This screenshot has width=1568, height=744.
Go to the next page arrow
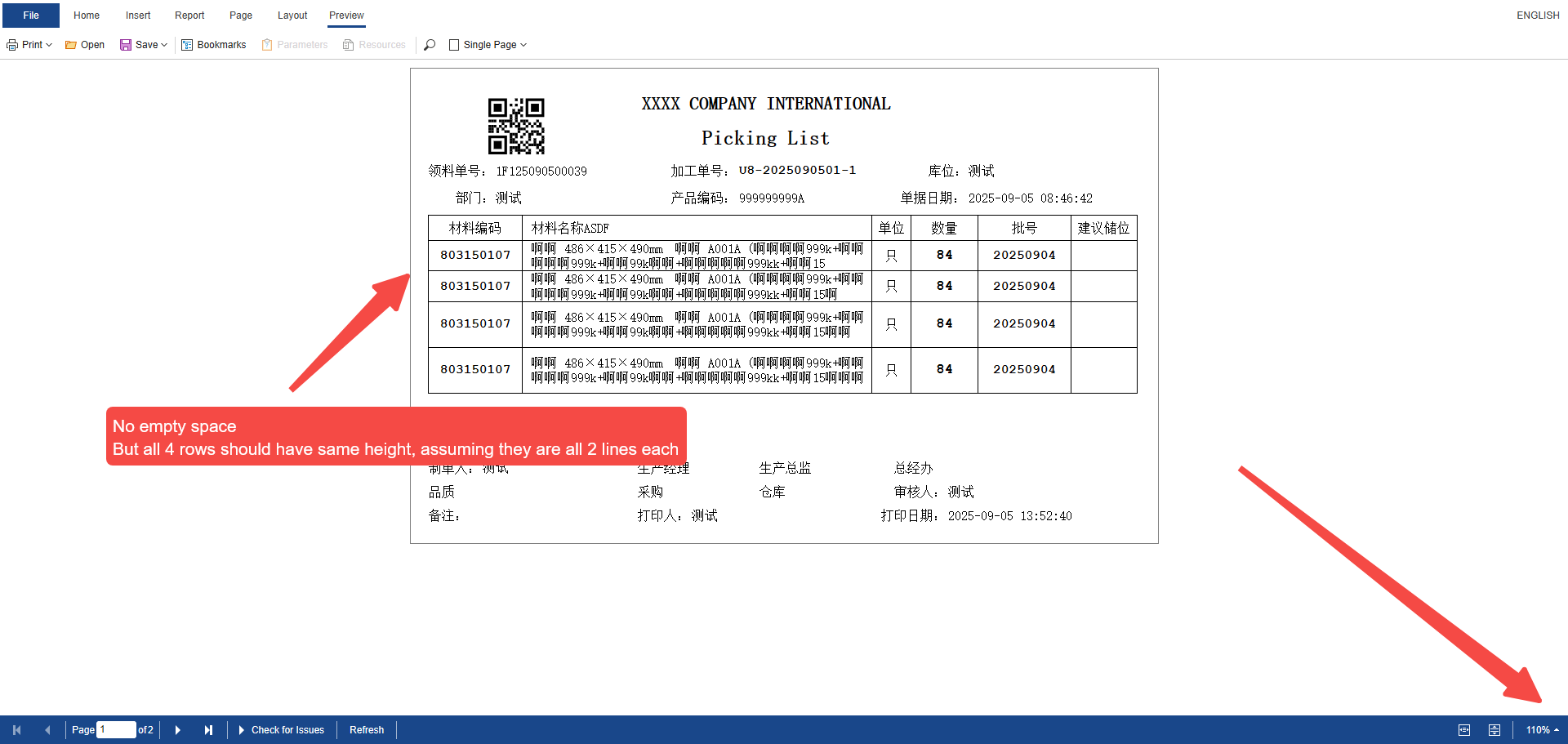click(x=177, y=730)
